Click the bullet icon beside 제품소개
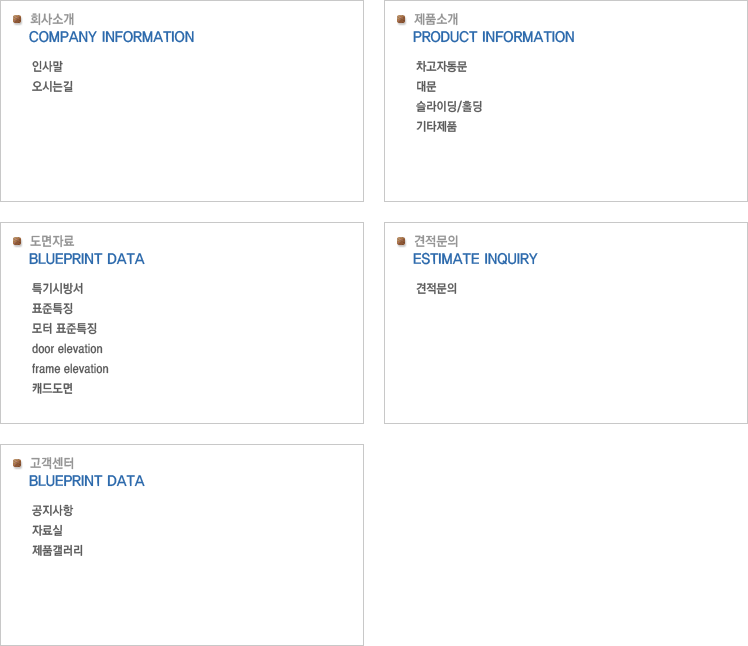748x646 pixels. 401,19
